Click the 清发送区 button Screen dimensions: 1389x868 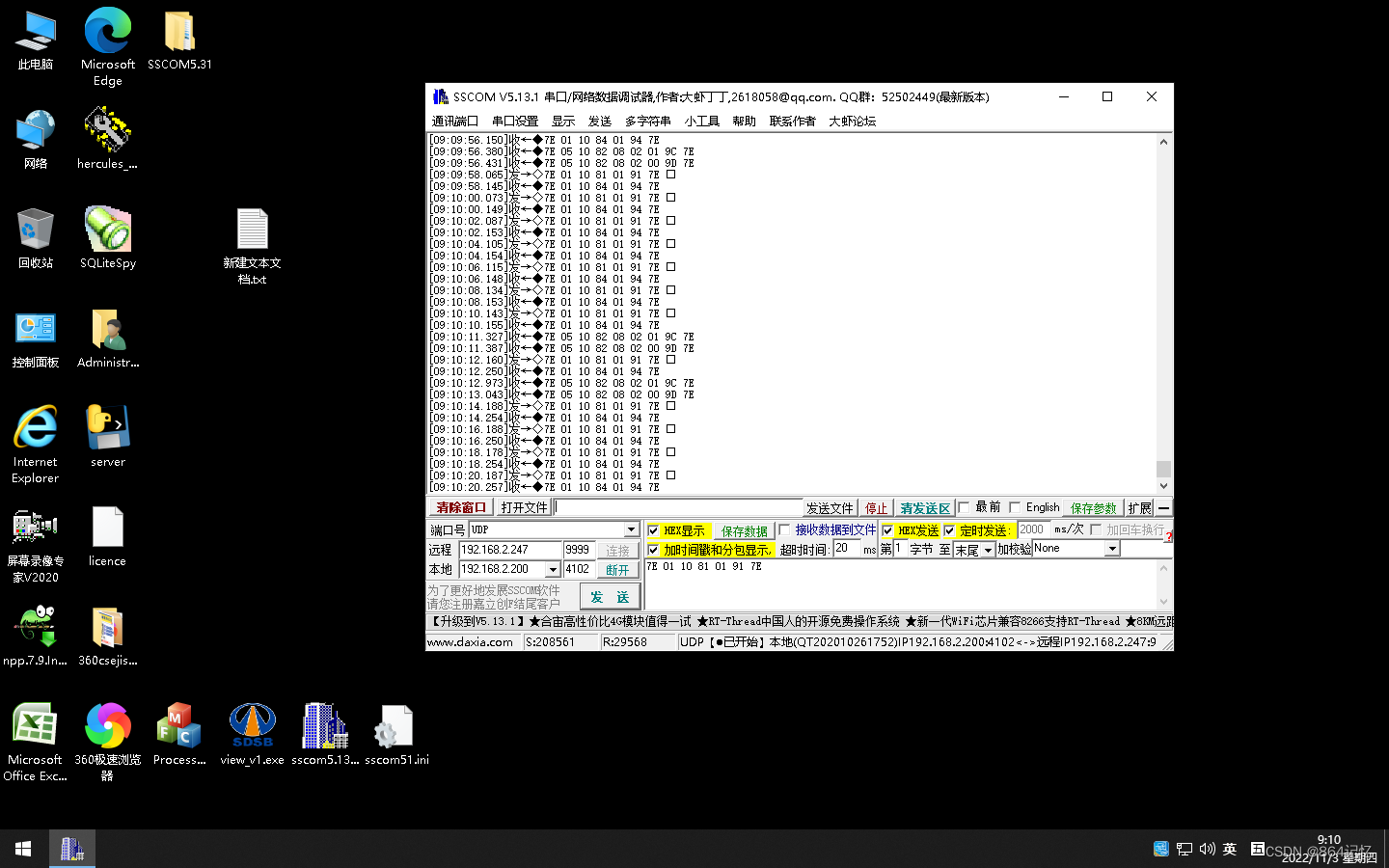(x=925, y=508)
